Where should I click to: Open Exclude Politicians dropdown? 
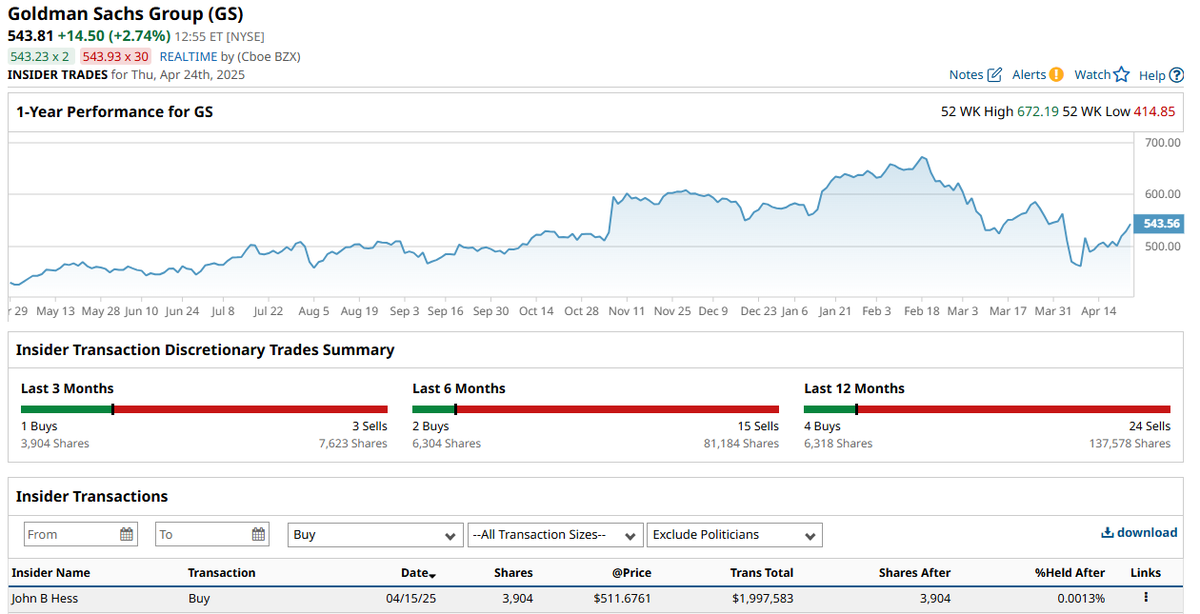[735, 535]
